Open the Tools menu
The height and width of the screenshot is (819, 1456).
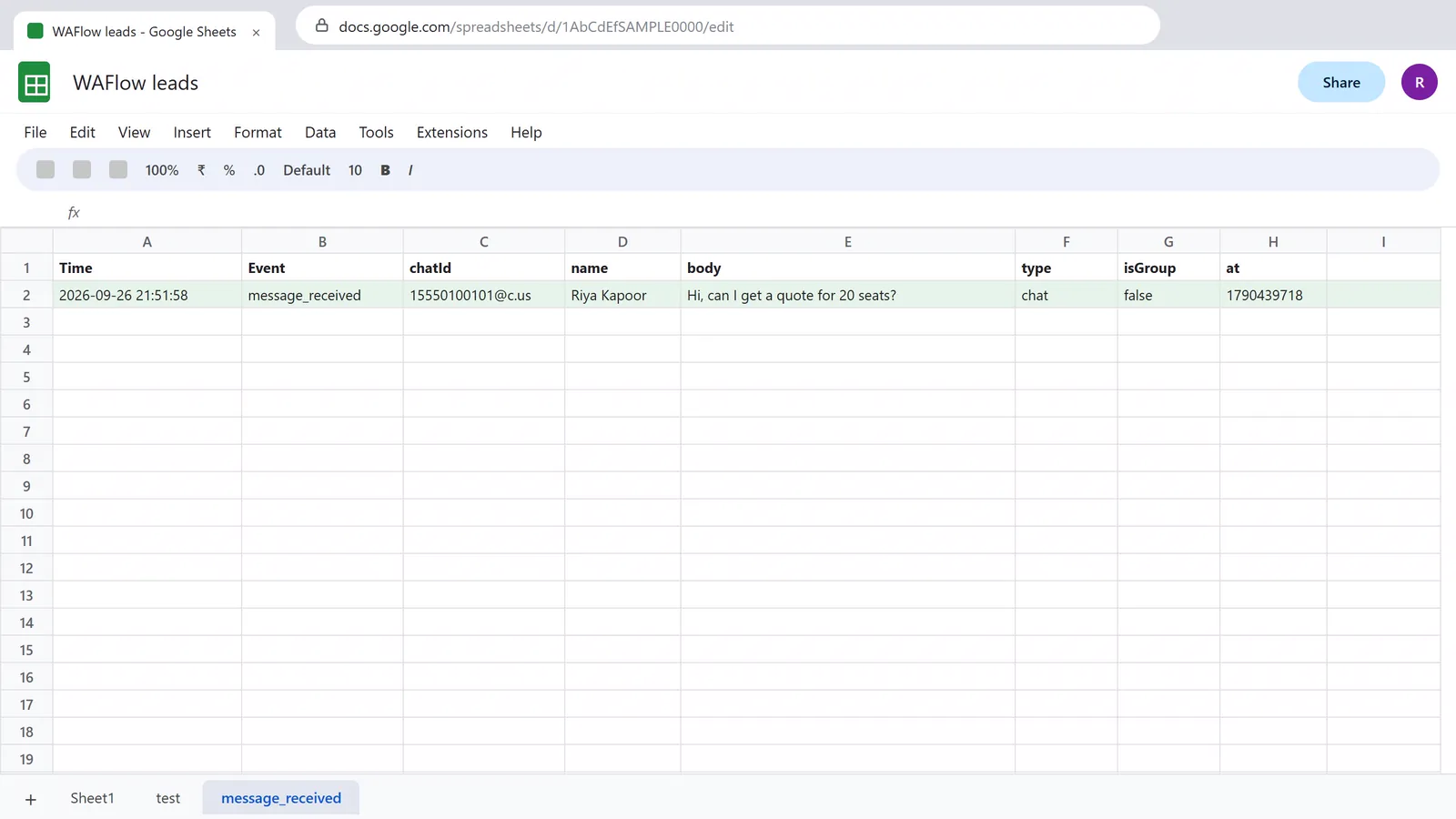tap(376, 132)
